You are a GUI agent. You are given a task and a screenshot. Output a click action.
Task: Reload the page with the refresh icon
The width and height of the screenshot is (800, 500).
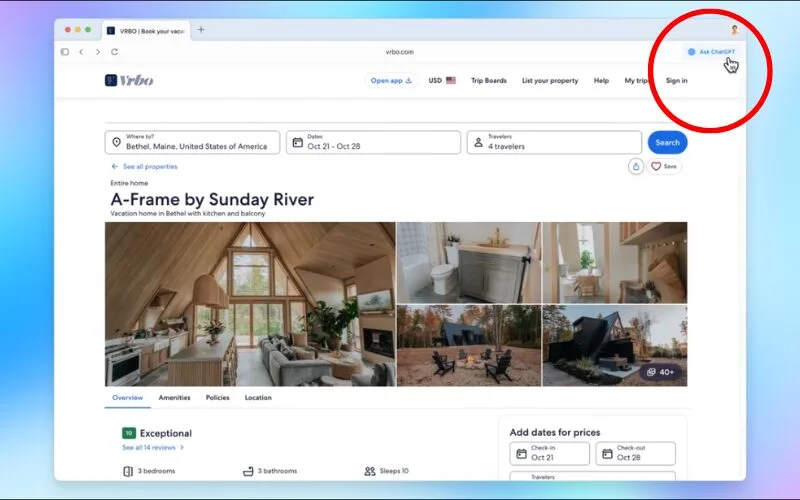(x=112, y=52)
